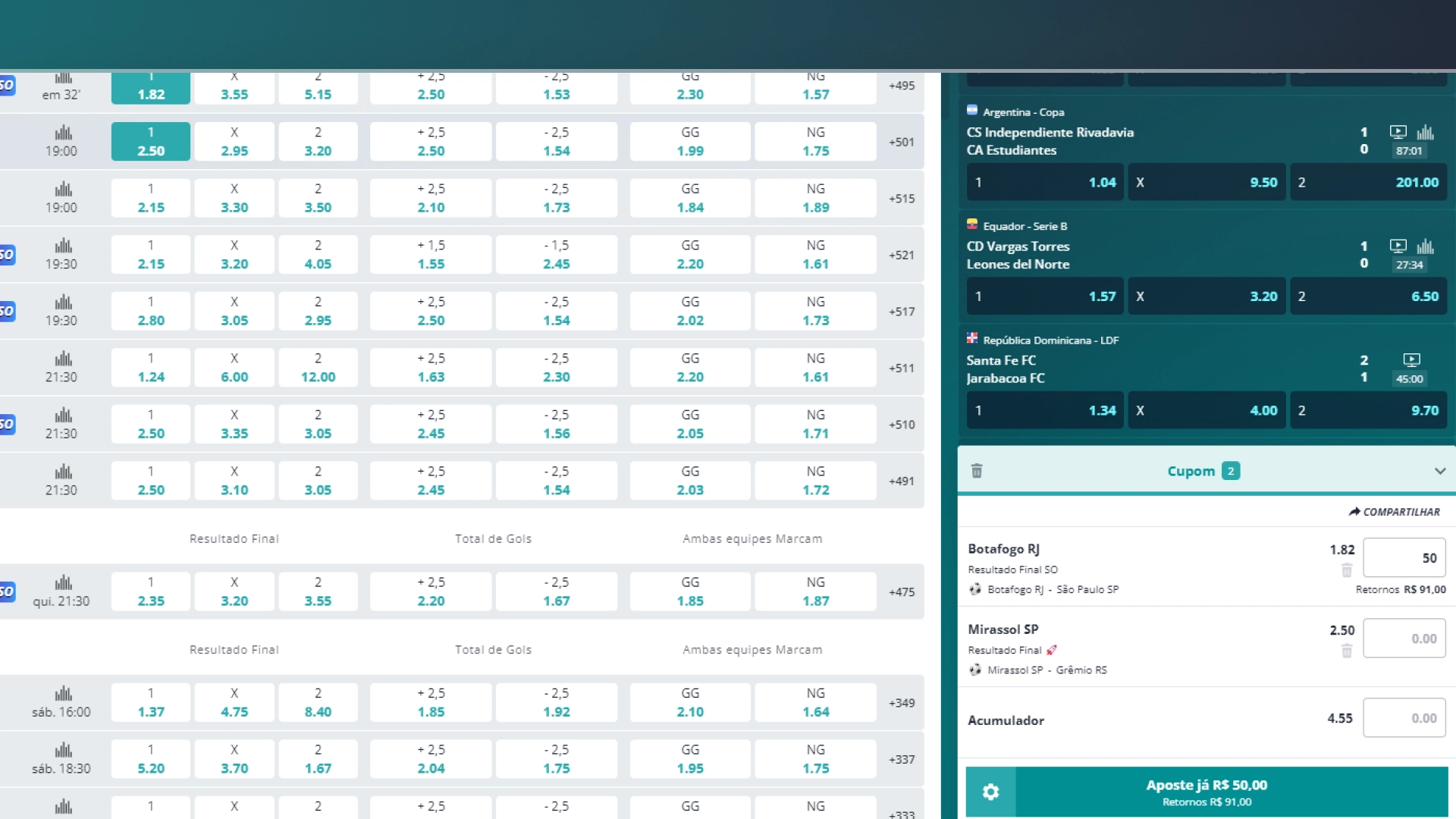The image size is (1456, 819).
Task: Open stats icon for the 21:30 match with draw 3.10
Action: 64,472
